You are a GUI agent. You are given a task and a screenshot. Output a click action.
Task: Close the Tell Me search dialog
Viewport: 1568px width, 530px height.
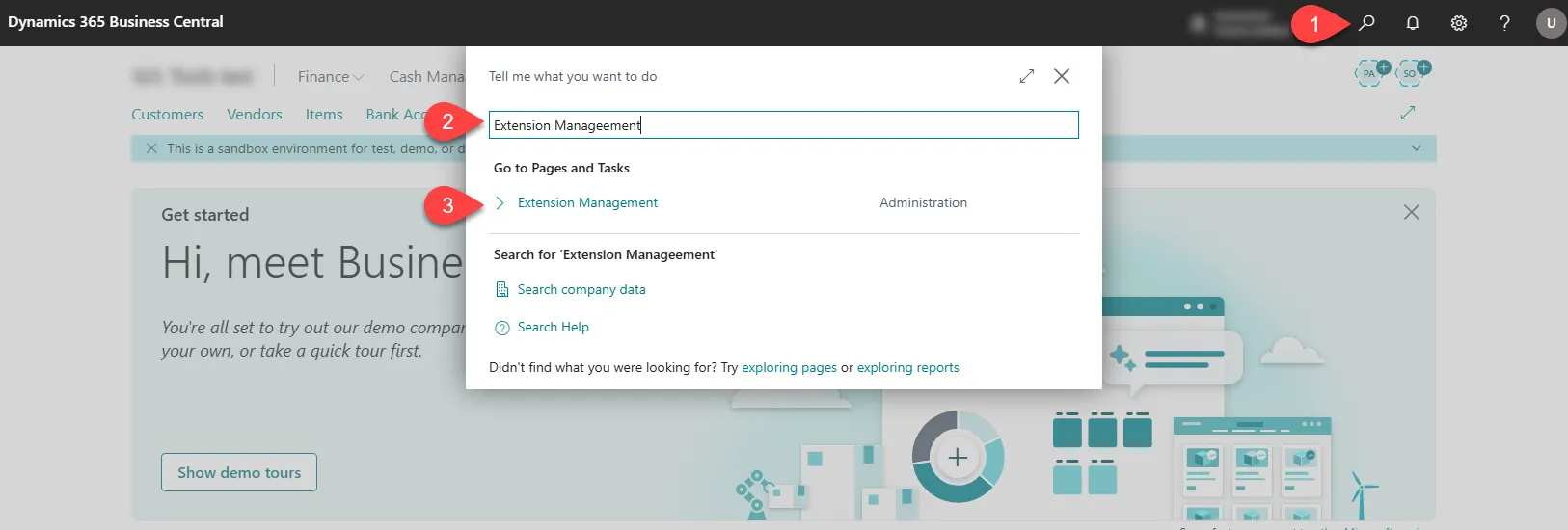click(1062, 76)
